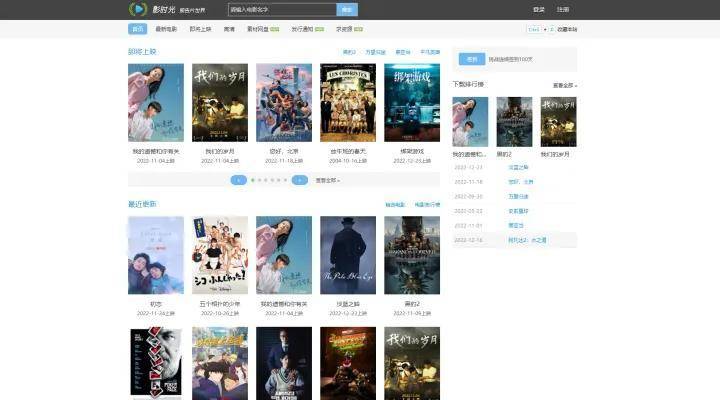Open the 绑架游戏 movie poster
This screenshot has width=720, height=400.
click(412, 102)
